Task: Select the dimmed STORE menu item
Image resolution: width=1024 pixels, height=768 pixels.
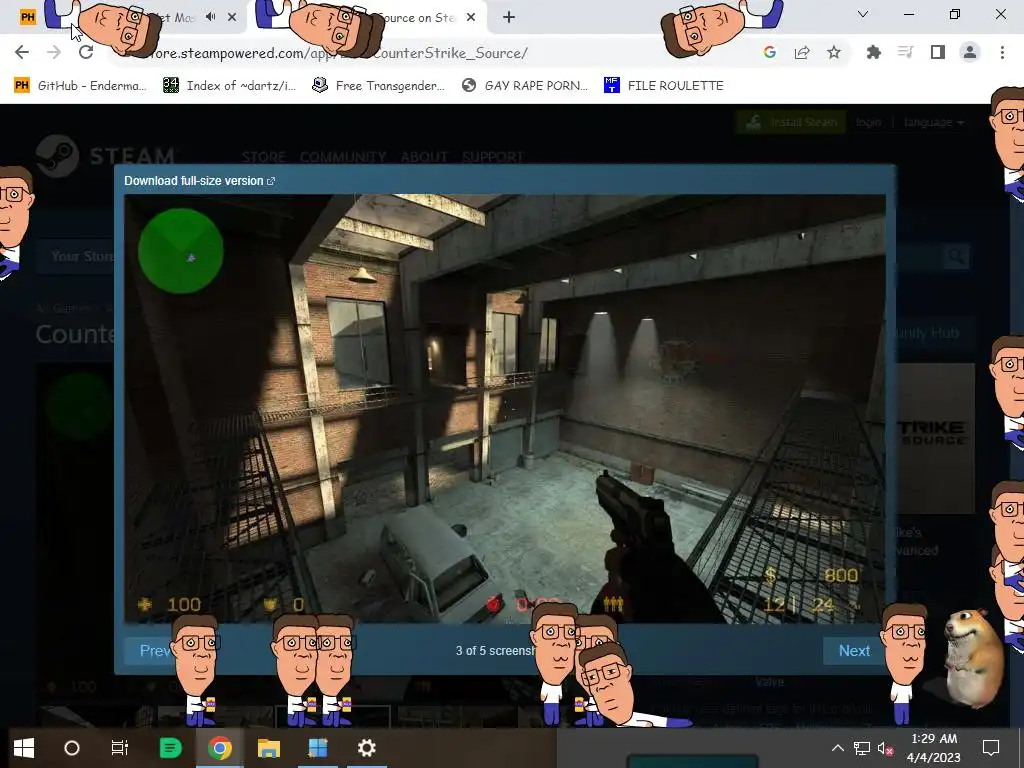Action: tap(263, 157)
